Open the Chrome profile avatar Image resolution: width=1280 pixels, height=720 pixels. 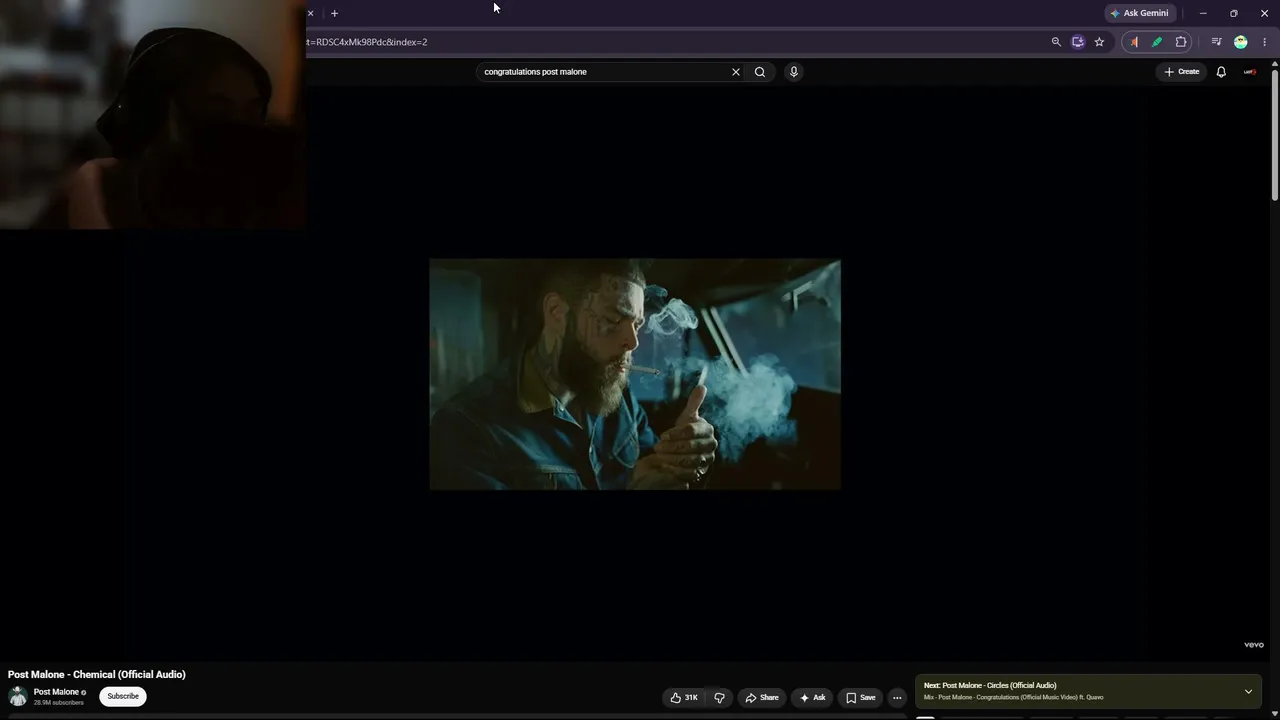pos(1241,42)
